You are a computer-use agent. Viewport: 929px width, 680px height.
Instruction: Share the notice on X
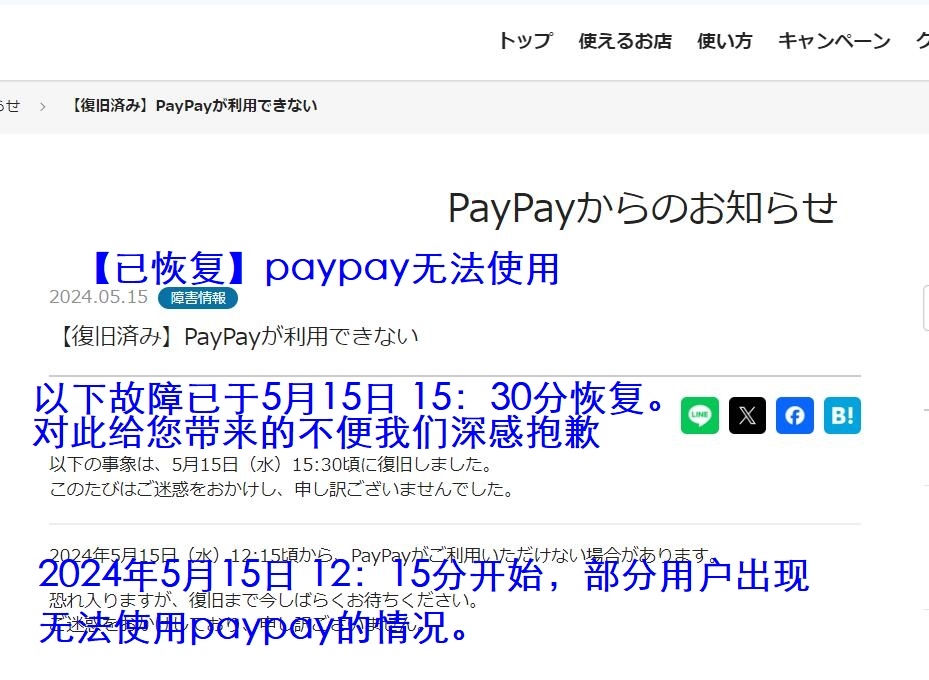point(747,415)
